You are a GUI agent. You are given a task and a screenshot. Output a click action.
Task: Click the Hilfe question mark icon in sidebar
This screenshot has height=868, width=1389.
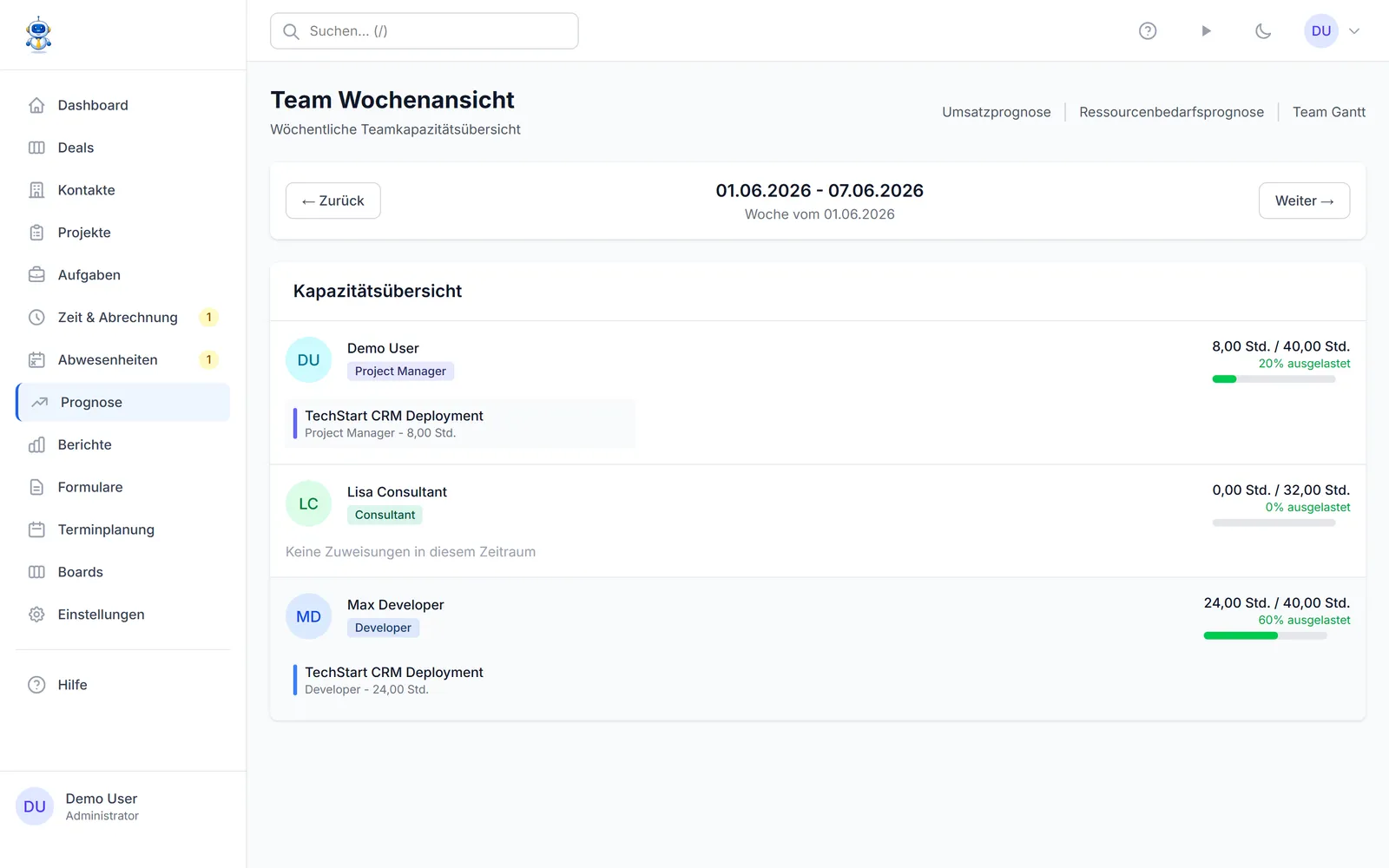click(36, 685)
